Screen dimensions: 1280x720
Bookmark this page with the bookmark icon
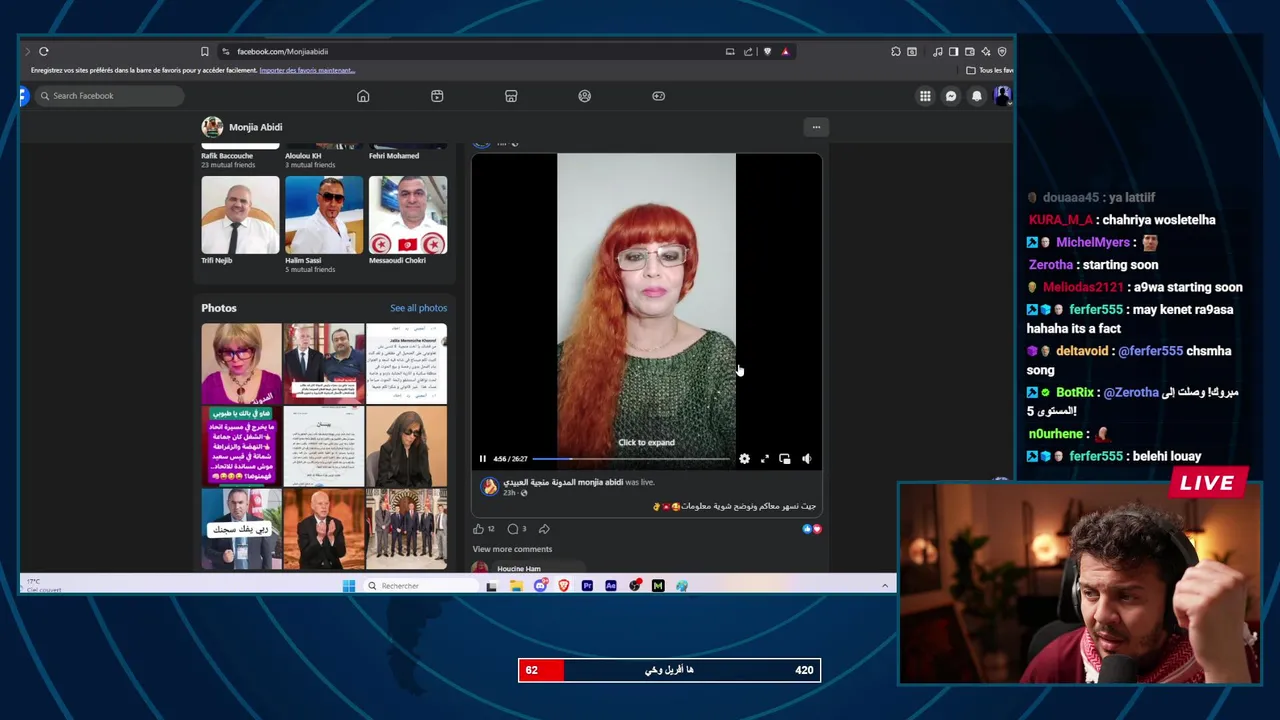(x=205, y=51)
